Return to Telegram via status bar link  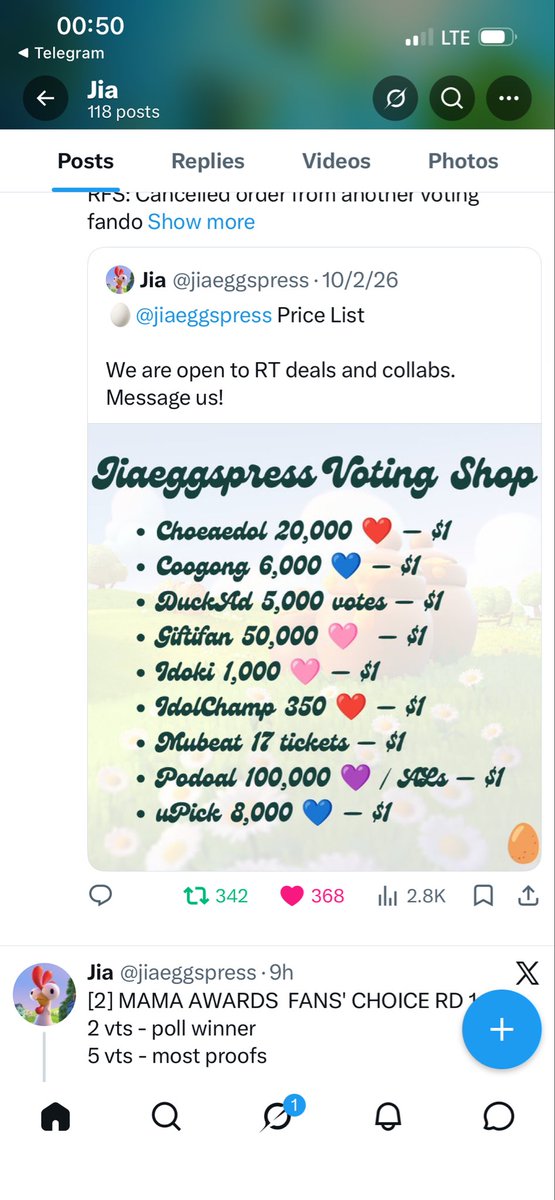pyautogui.click(x=61, y=53)
